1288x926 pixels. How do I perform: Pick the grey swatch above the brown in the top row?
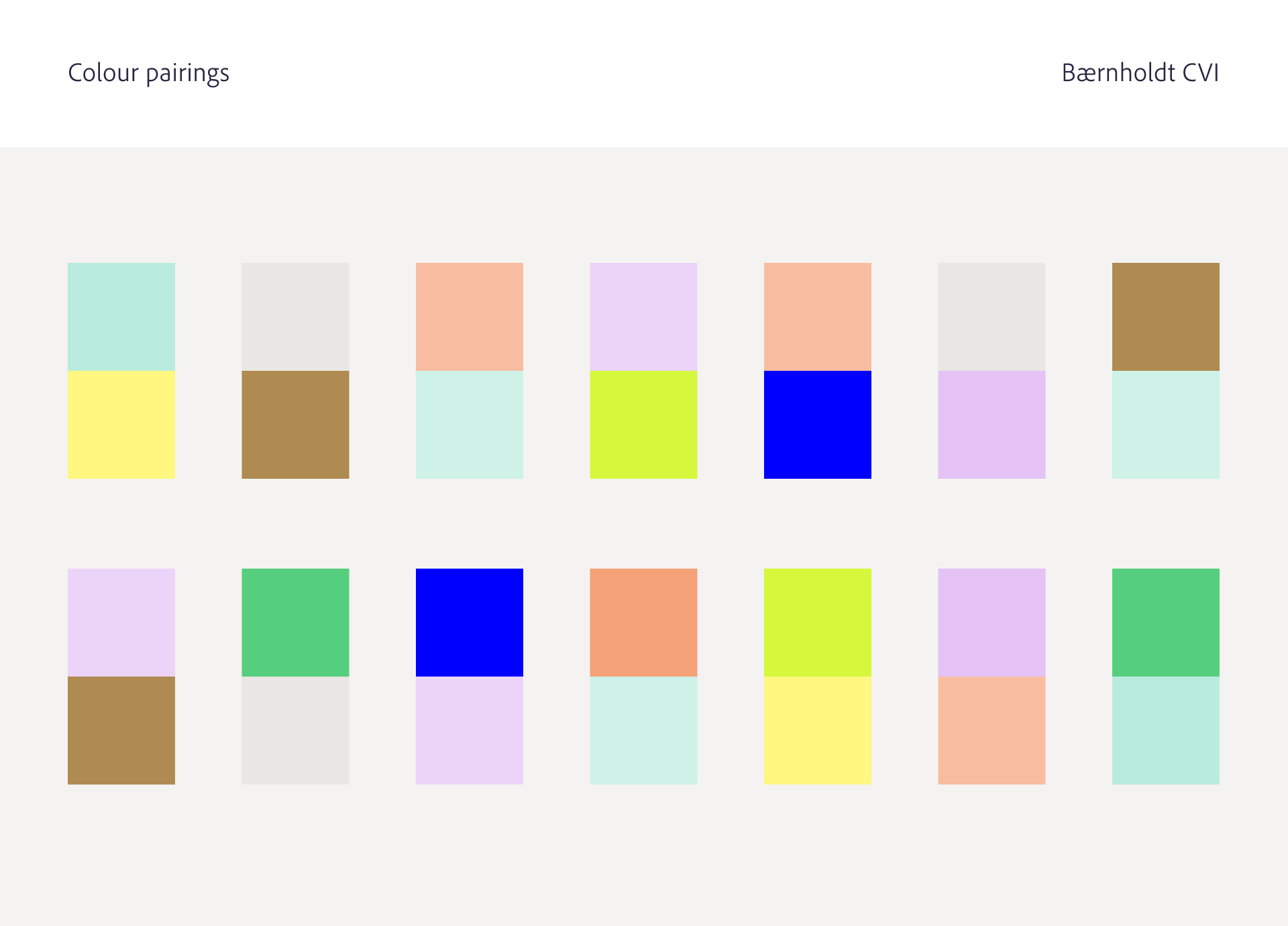pyautogui.click(x=295, y=316)
